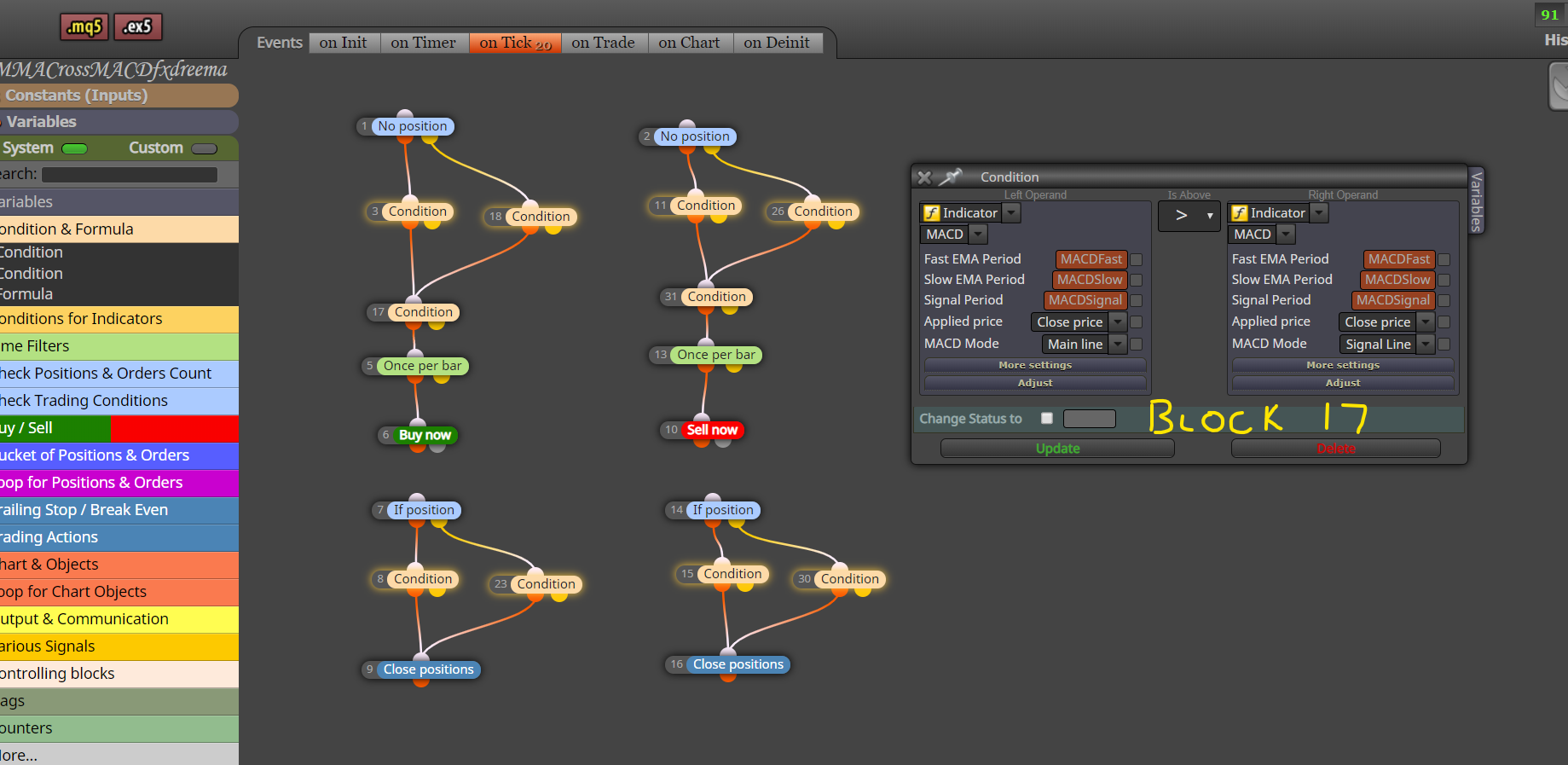This screenshot has height=765, width=1568.
Task: Click the left operand Indicator function icon
Action: point(931,213)
